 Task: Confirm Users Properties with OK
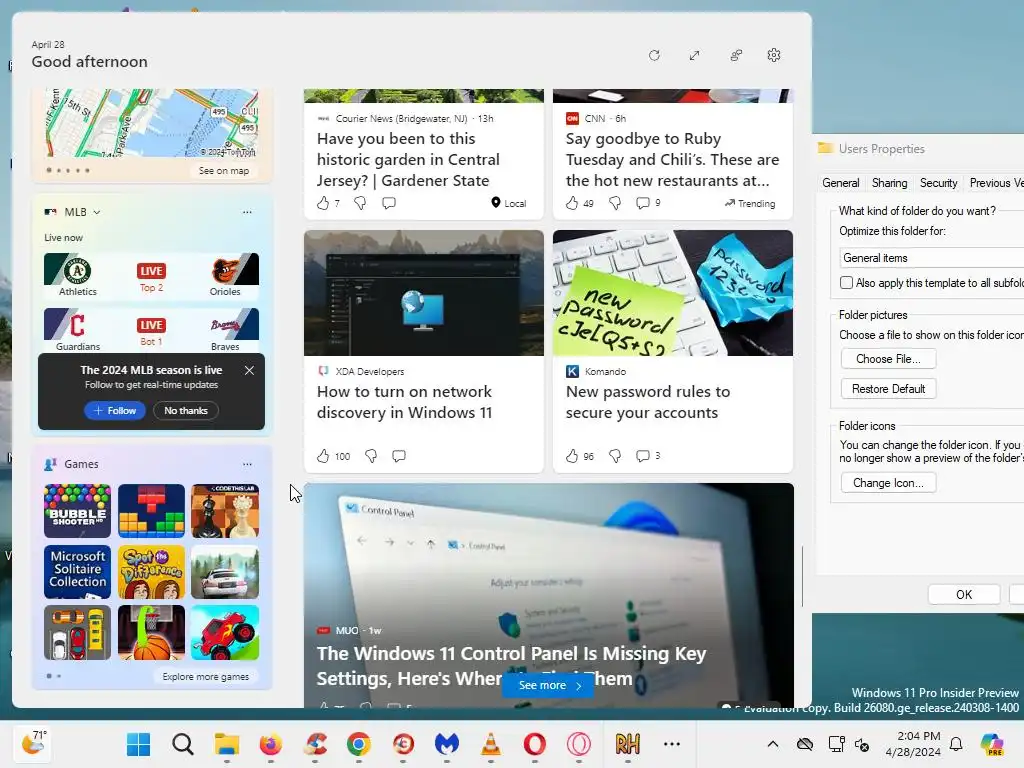pyautogui.click(x=964, y=594)
